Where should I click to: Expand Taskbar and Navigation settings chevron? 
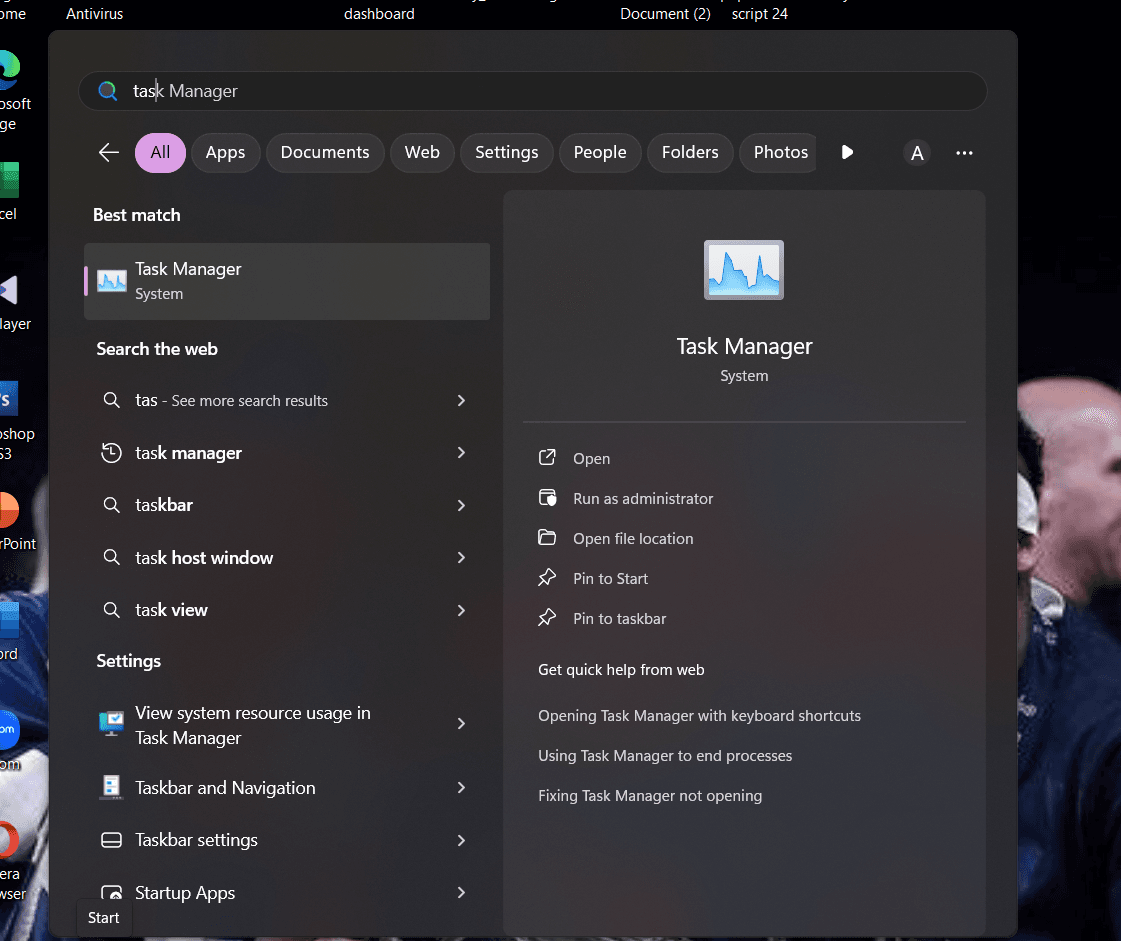pyautogui.click(x=461, y=788)
